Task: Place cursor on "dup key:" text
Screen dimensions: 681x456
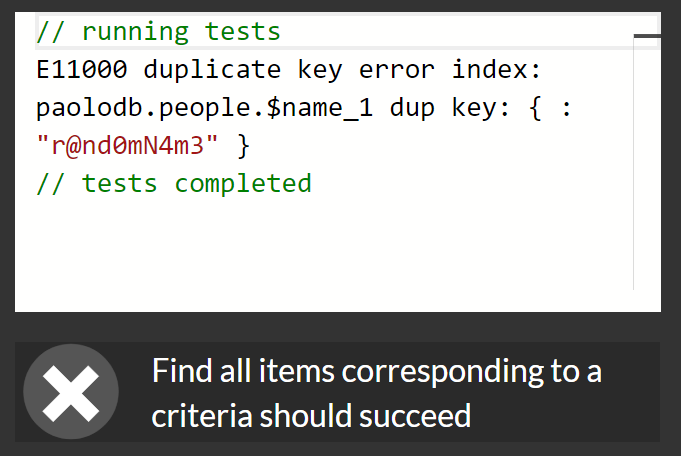Action: pyautogui.click(x=450, y=108)
